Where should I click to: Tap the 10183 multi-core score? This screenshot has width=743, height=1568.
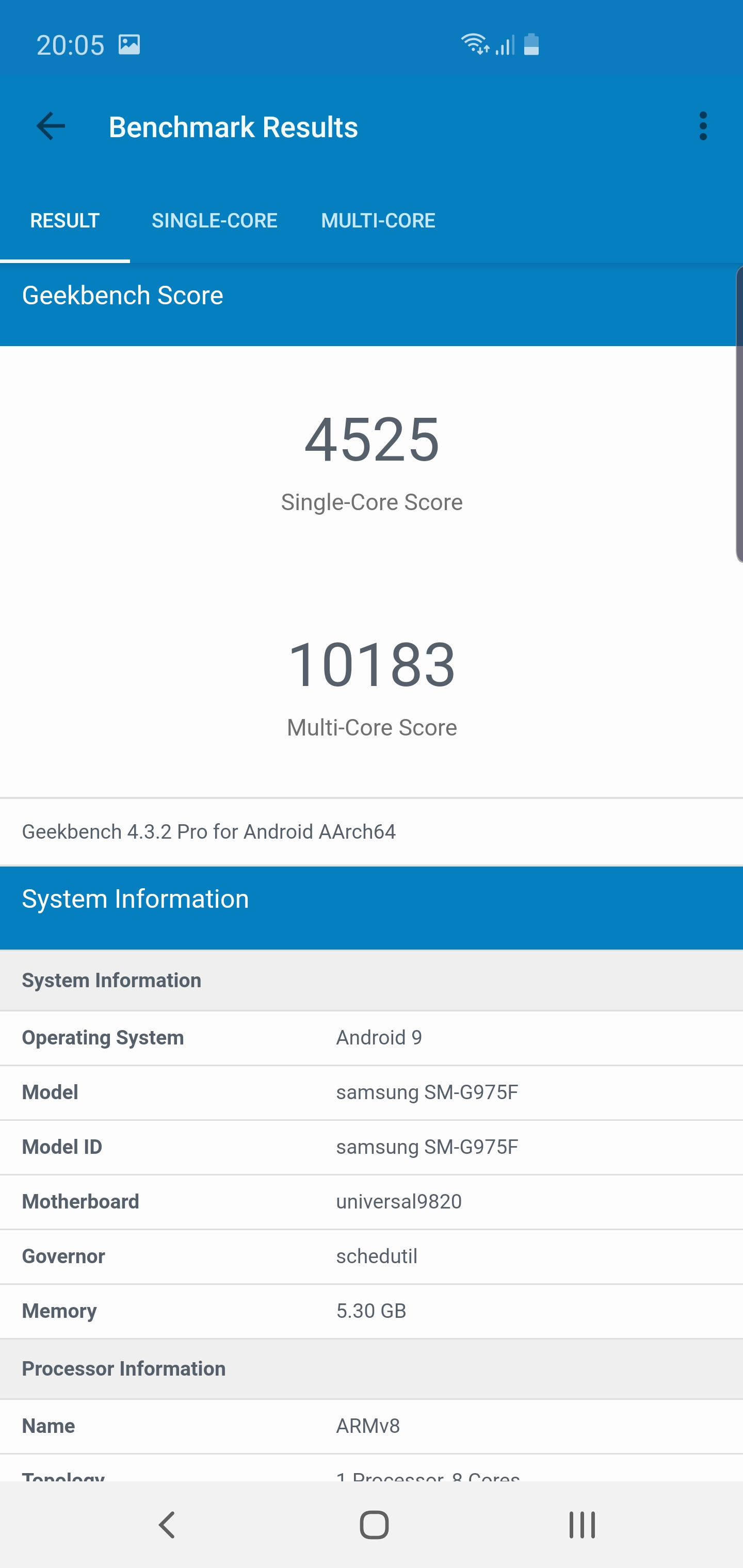372,665
